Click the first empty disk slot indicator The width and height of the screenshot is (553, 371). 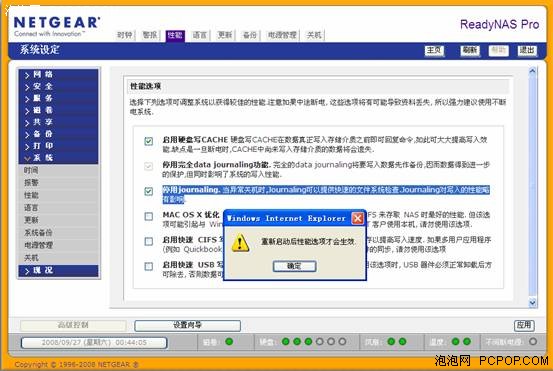[x=320, y=341]
